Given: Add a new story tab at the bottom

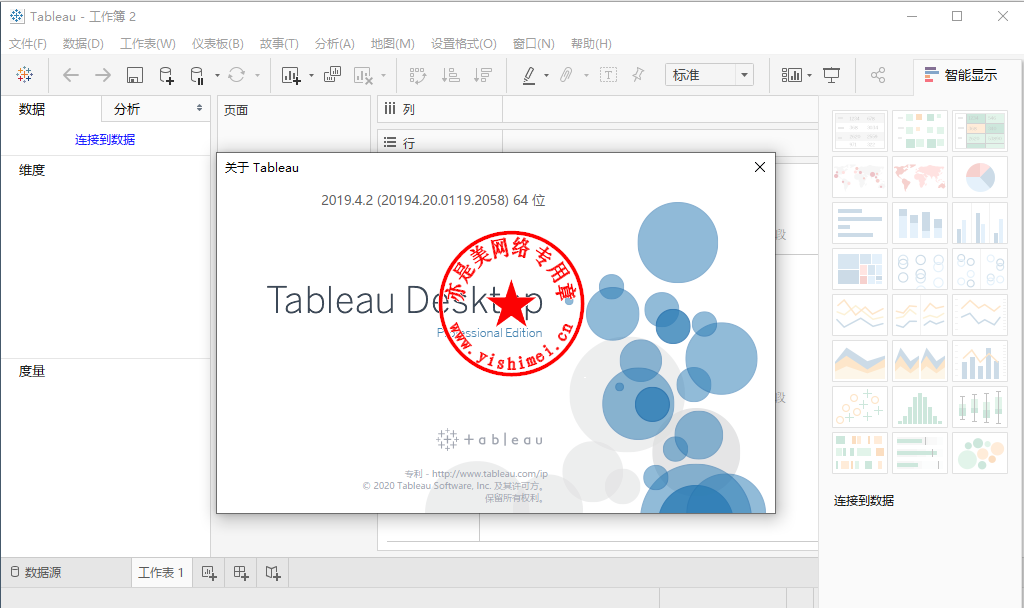Looking at the screenshot, I should 273,573.
